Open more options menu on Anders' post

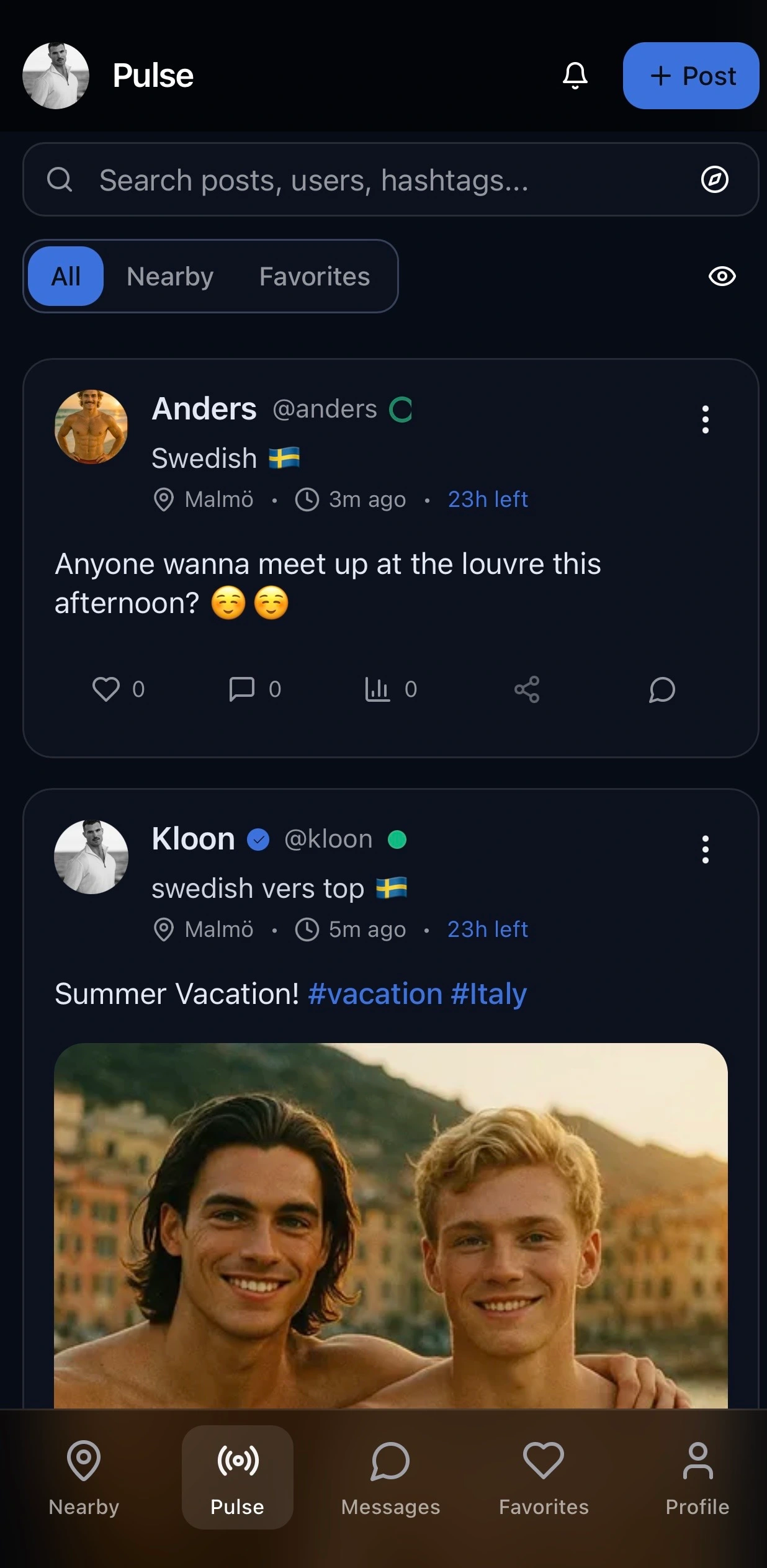tap(705, 419)
